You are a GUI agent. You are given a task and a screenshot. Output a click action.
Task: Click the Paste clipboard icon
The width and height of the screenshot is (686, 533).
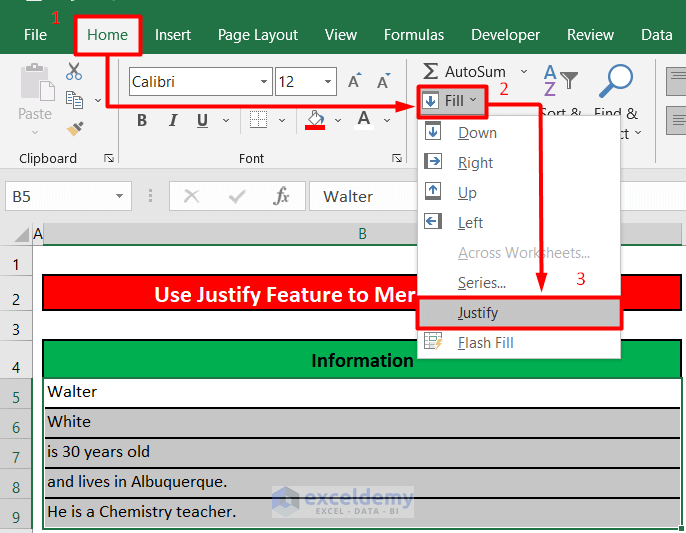pyautogui.click(x=37, y=82)
